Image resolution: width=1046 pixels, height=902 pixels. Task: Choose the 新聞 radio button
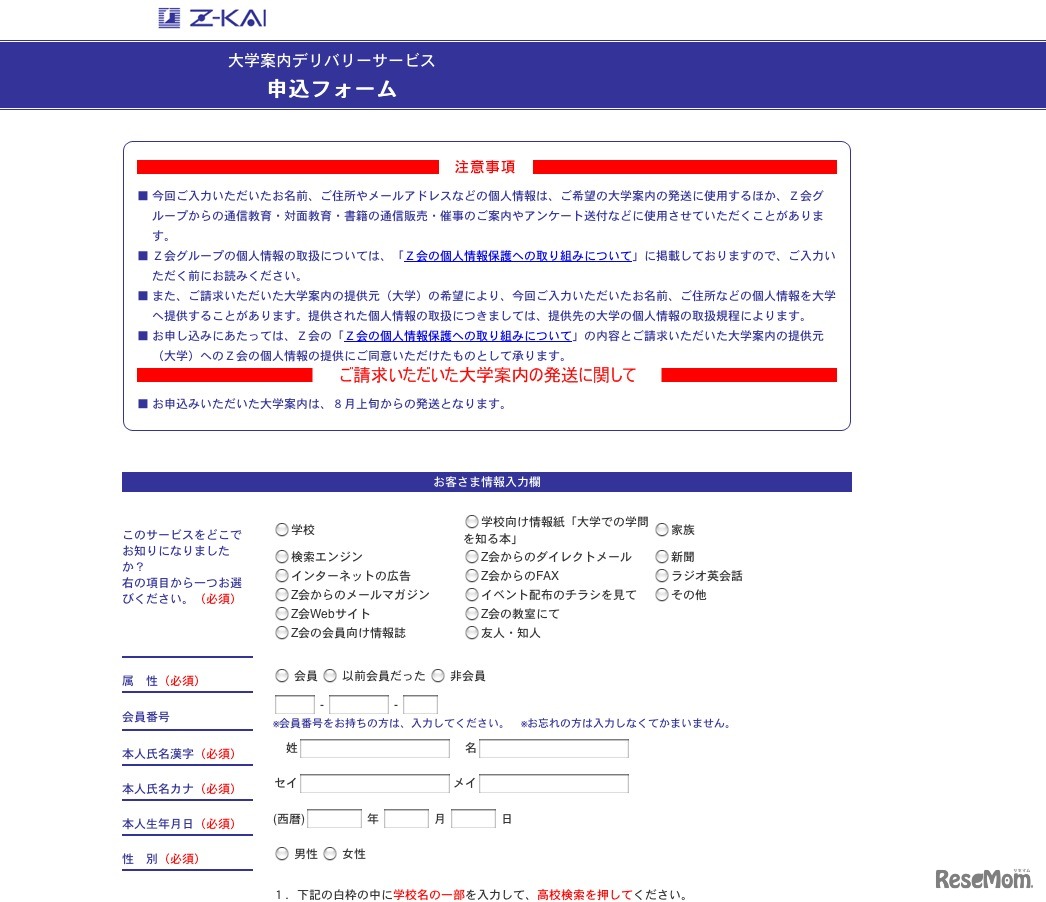(662, 556)
